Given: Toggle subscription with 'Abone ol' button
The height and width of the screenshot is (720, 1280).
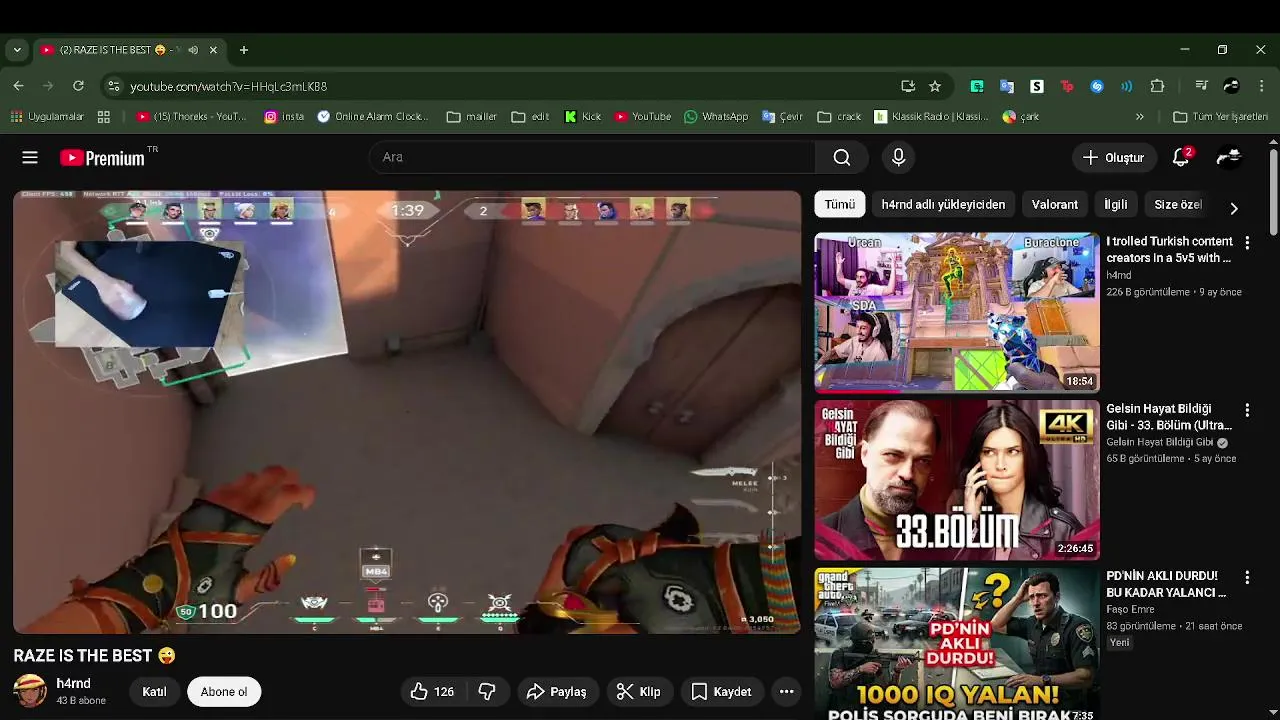Looking at the screenshot, I should [x=224, y=691].
